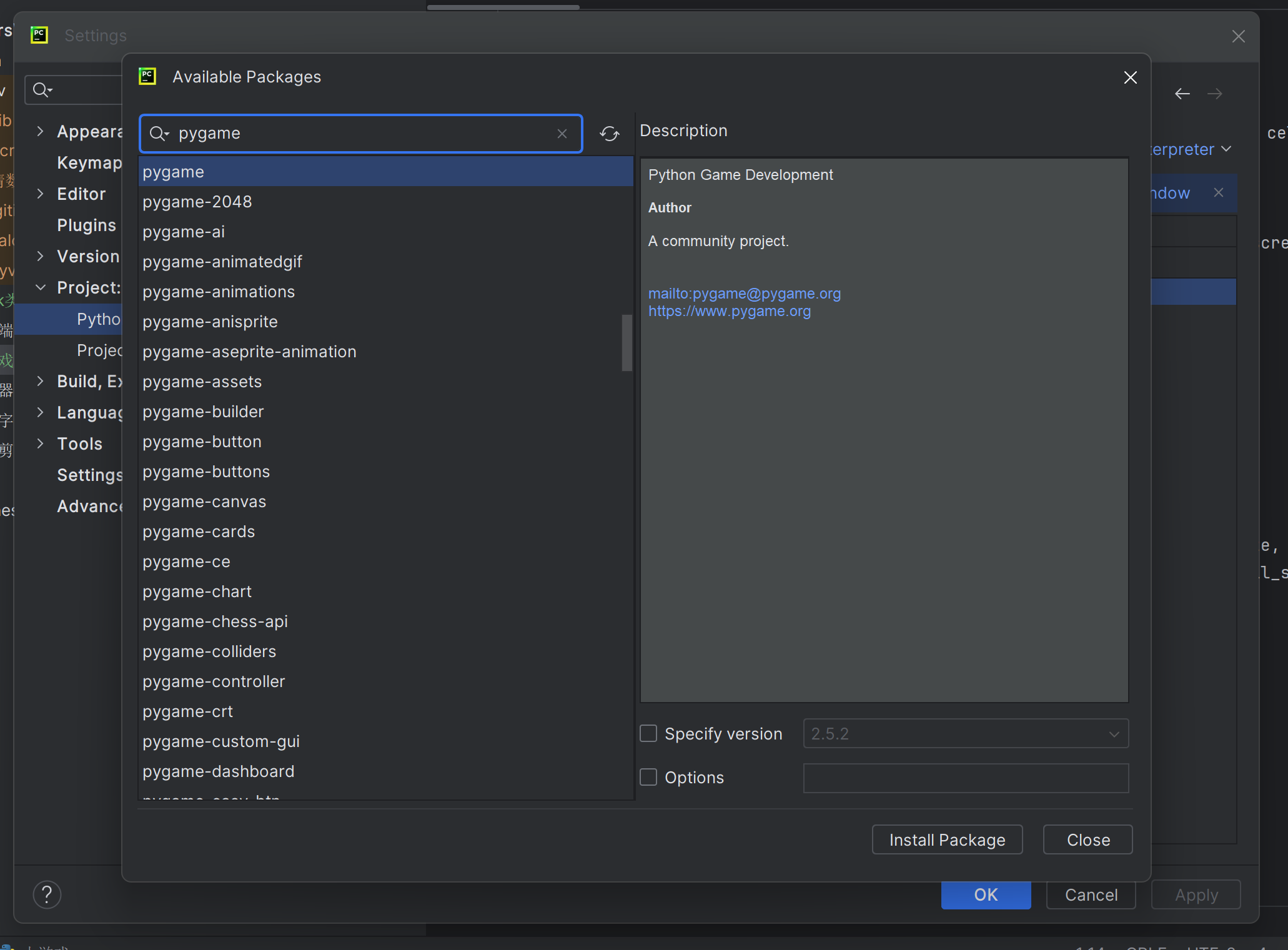
Task: Click the package list scrollbar thumb
Action: (x=627, y=342)
